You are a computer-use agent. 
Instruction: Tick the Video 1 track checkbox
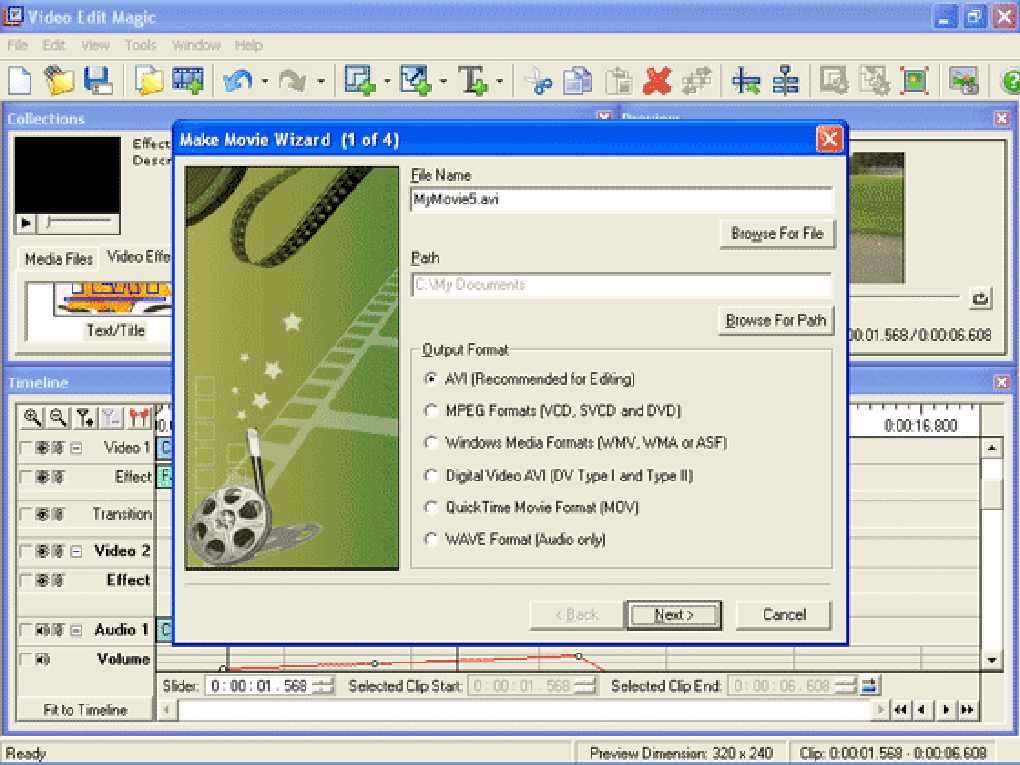tap(25, 448)
